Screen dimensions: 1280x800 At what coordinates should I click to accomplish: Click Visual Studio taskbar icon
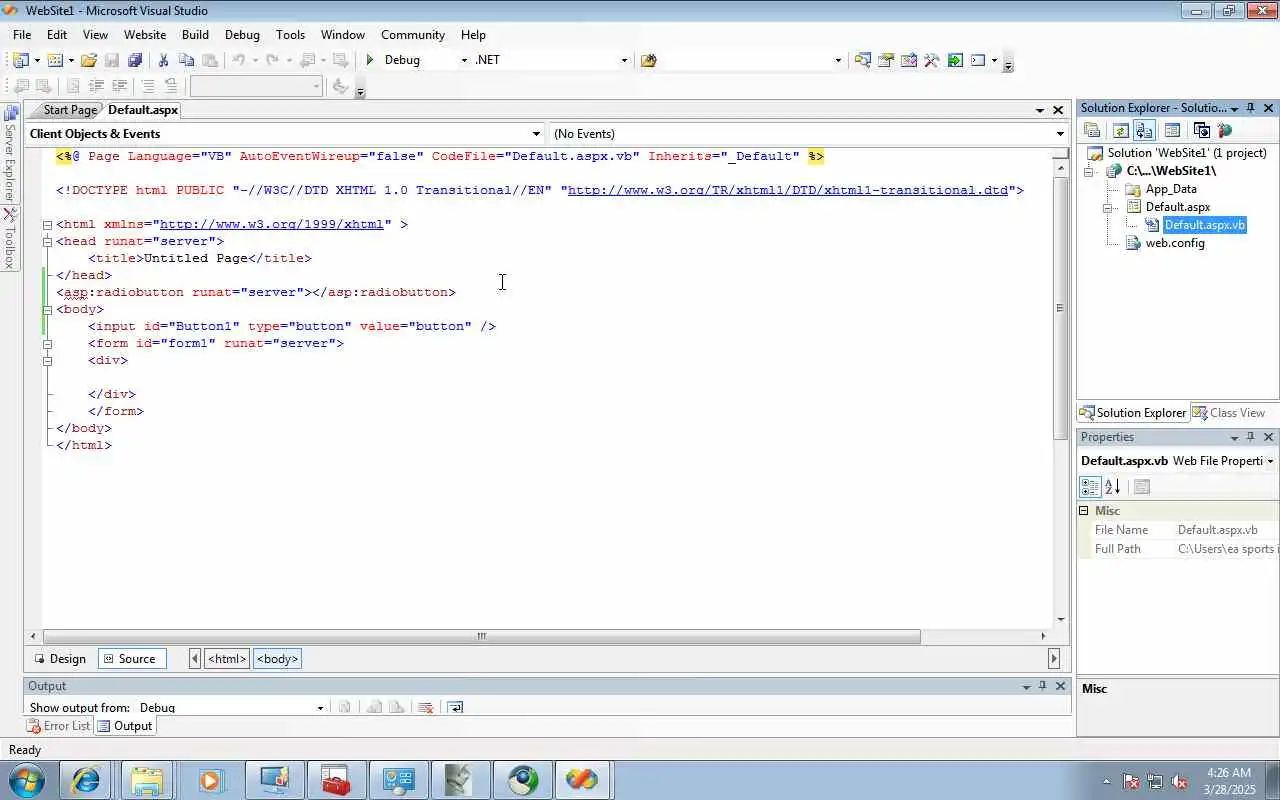point(582,780)
